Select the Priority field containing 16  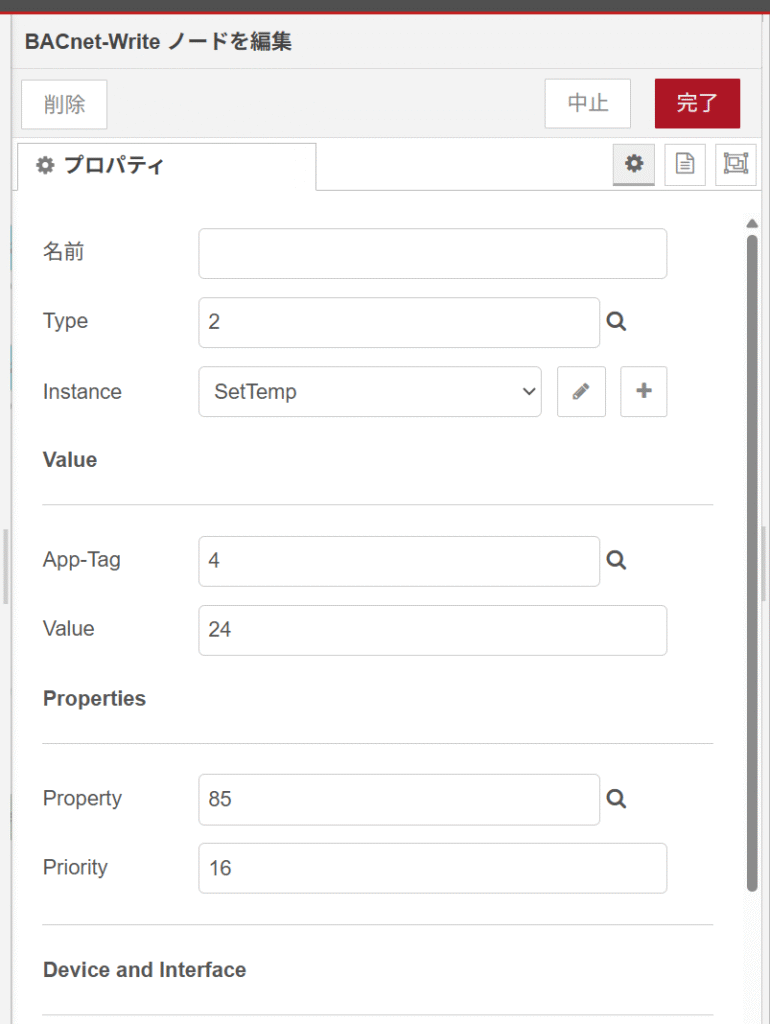pos(432,868)
